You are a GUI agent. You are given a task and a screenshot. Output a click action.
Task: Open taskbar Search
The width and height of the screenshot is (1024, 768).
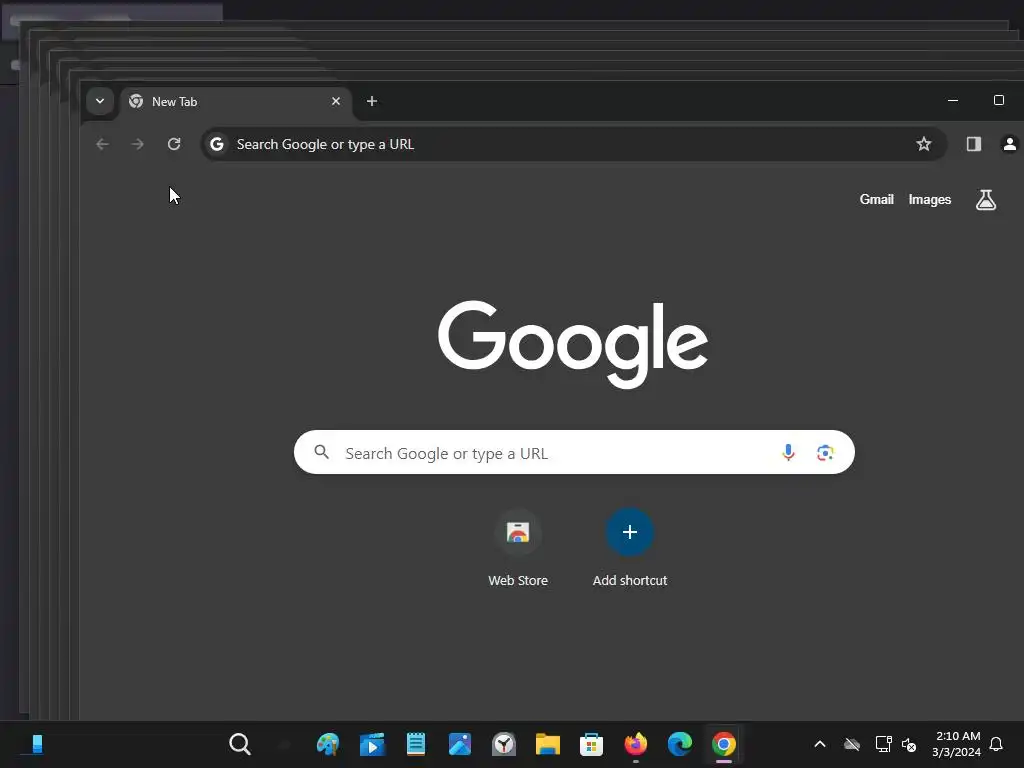click(x=240, y=744)
